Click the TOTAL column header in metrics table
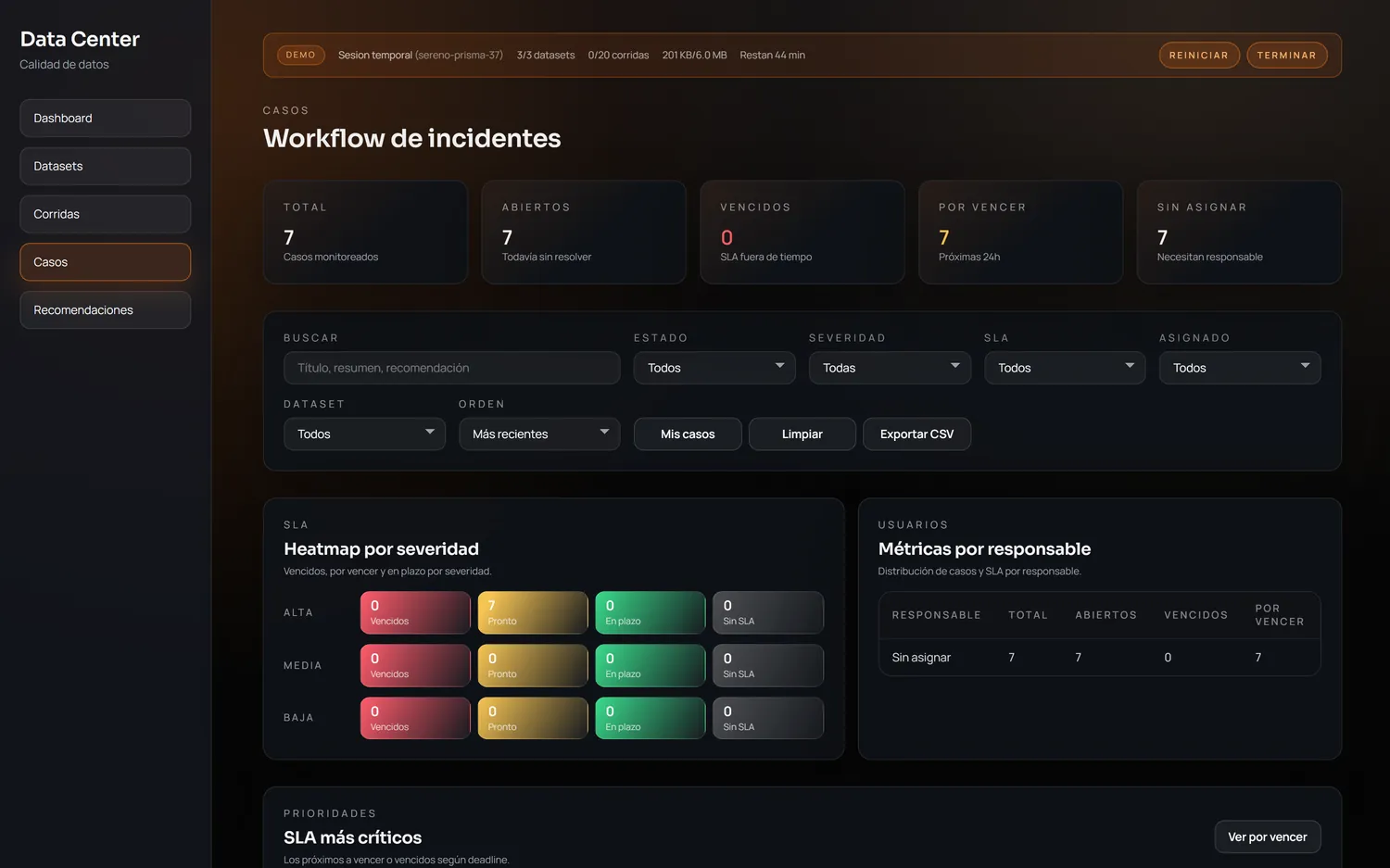Screen dimensions: 1390x868 pyautogui.click(x=1028, y=615)
